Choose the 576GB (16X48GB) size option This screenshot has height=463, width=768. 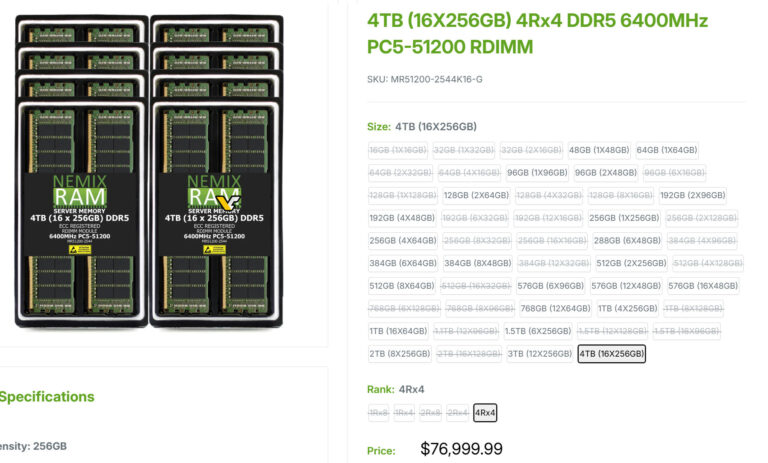click(704, 285)
